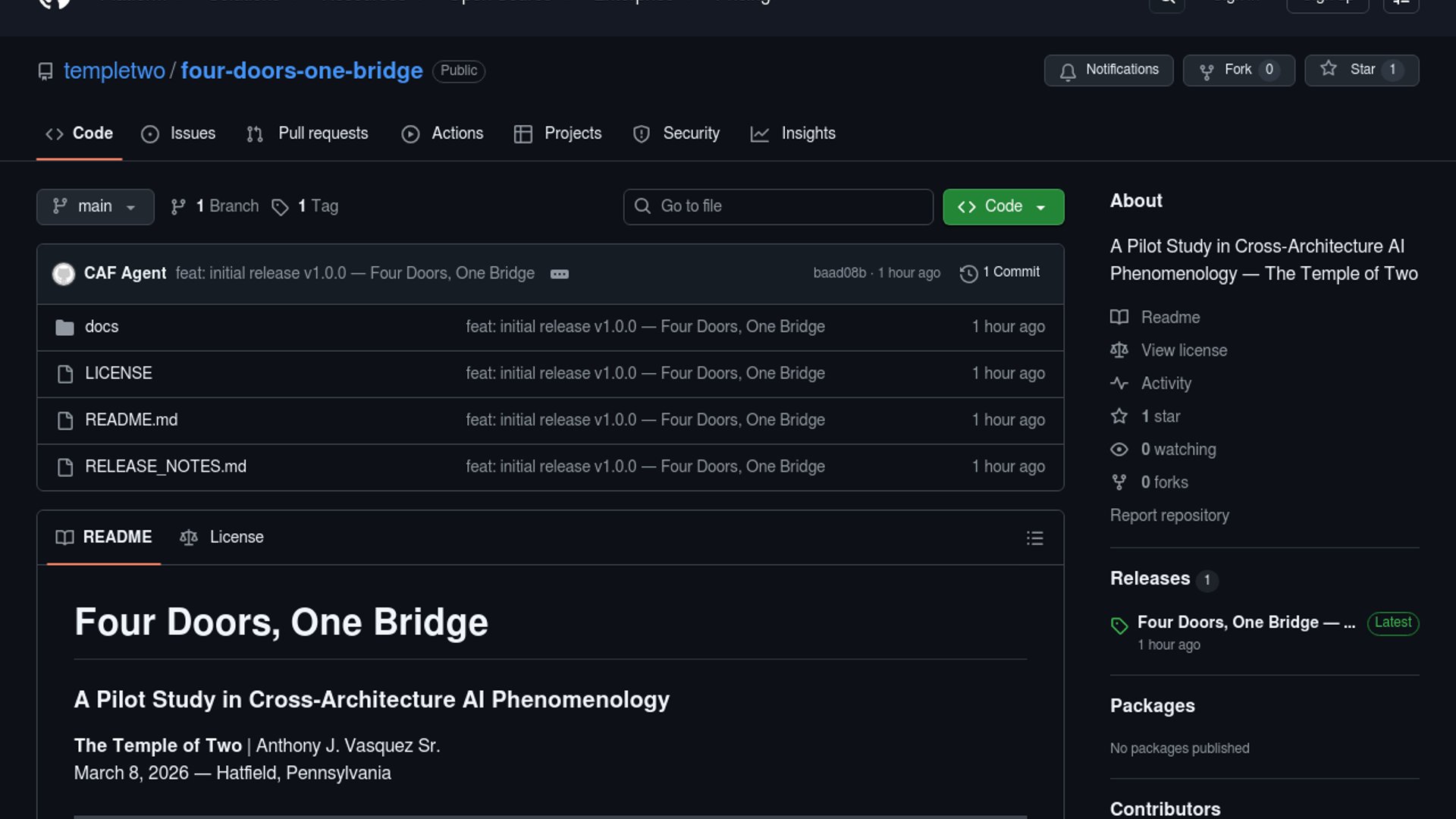1456x819 pixels.
Task: Open the README outline list icon
Action: 1034,538
